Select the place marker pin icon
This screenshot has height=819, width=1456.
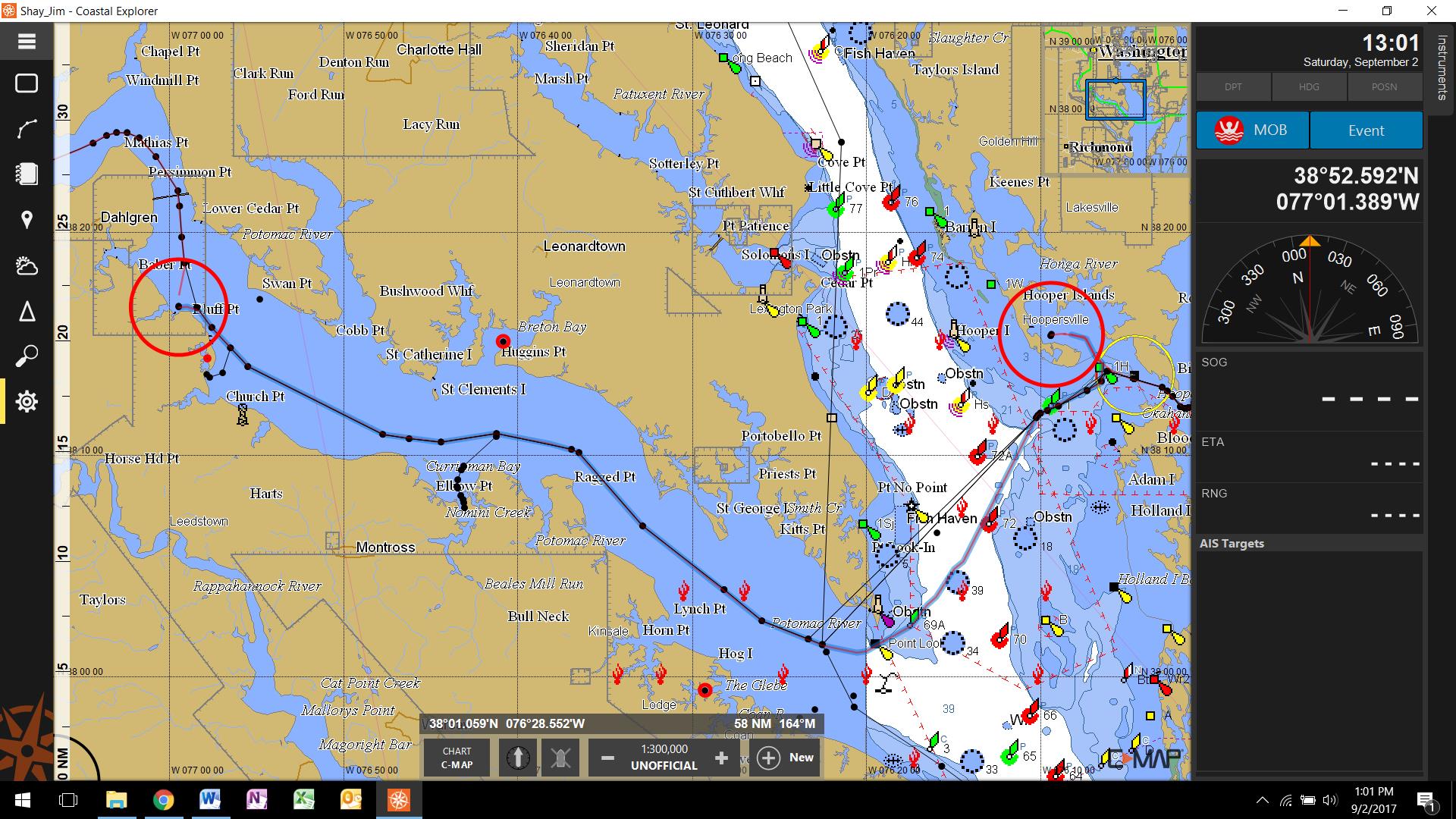click(27, 220)
